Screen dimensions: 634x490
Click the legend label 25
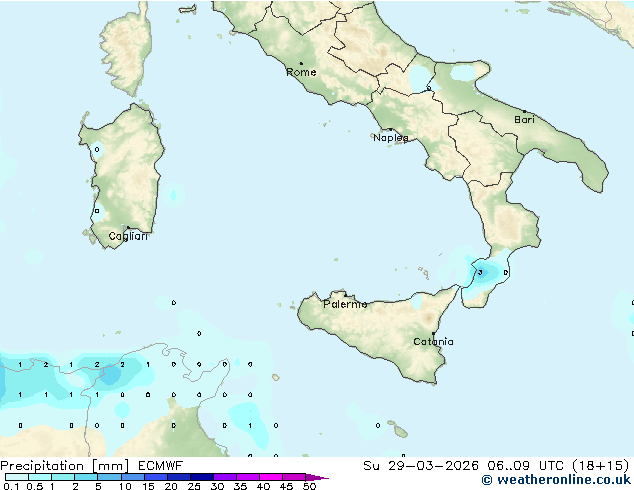(194, 486)
